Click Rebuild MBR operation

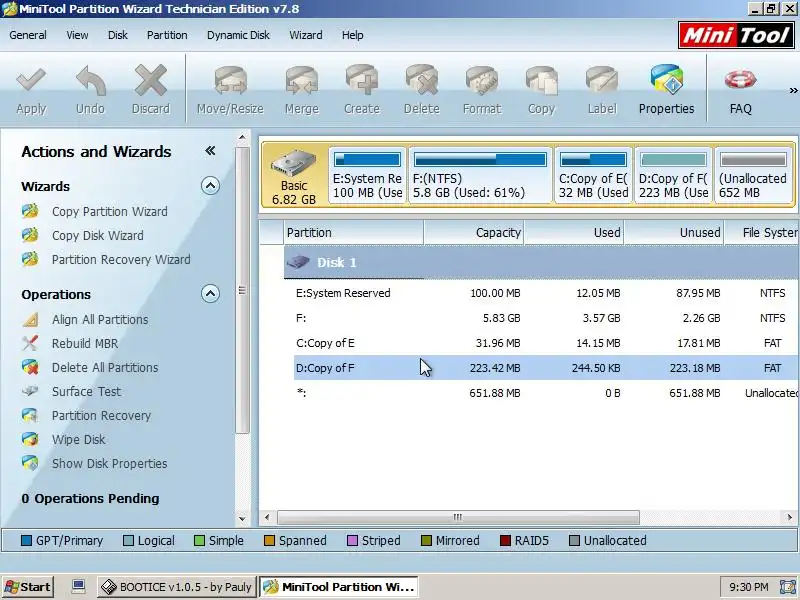[x=85, y=343]
